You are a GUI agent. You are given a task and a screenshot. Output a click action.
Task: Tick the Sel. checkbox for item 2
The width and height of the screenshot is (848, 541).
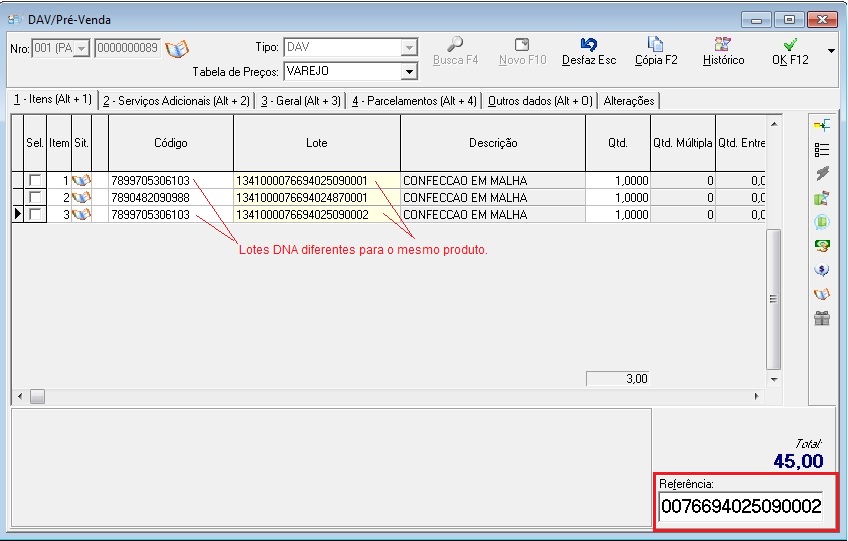[35, 197]
